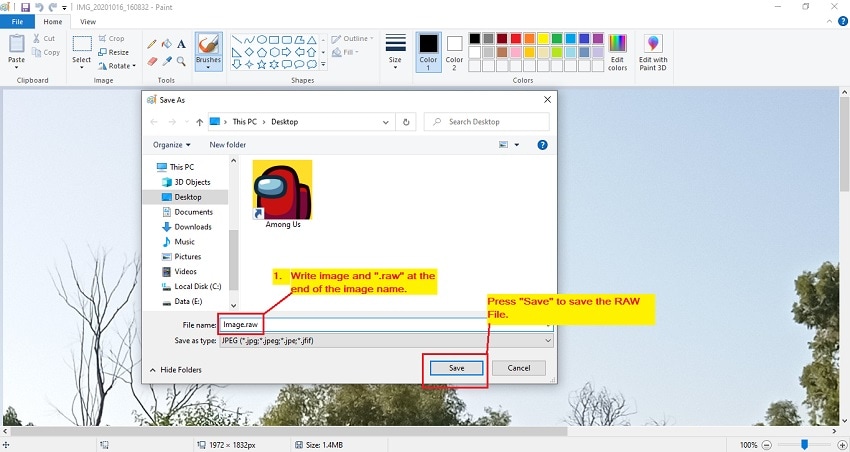Go up one folder in Save As
Viewport: 850px width, 452px height.
click(x=199, y=122)
